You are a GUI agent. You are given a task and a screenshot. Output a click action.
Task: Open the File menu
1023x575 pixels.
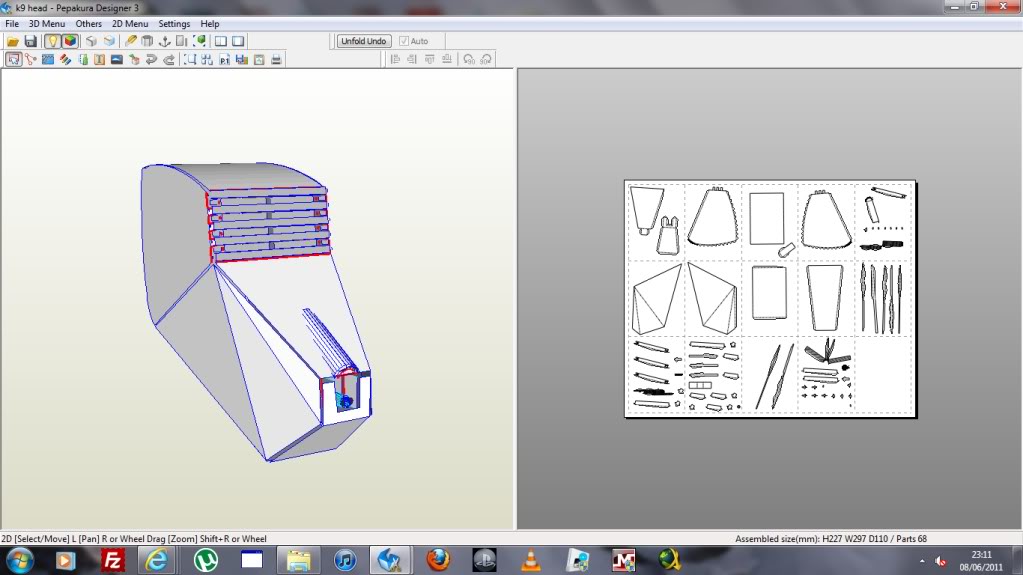point(12,23)
